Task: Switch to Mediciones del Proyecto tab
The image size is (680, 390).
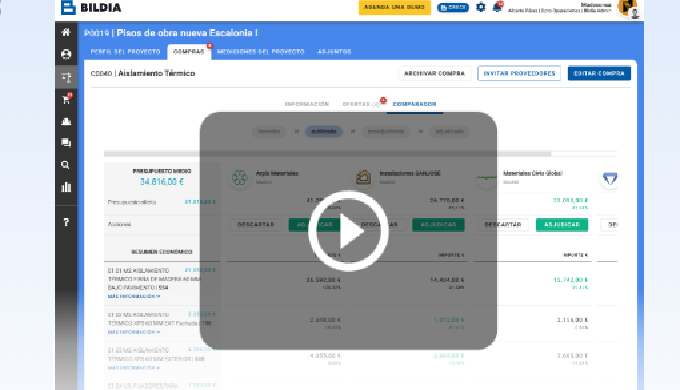Action: tap(261, 52)
